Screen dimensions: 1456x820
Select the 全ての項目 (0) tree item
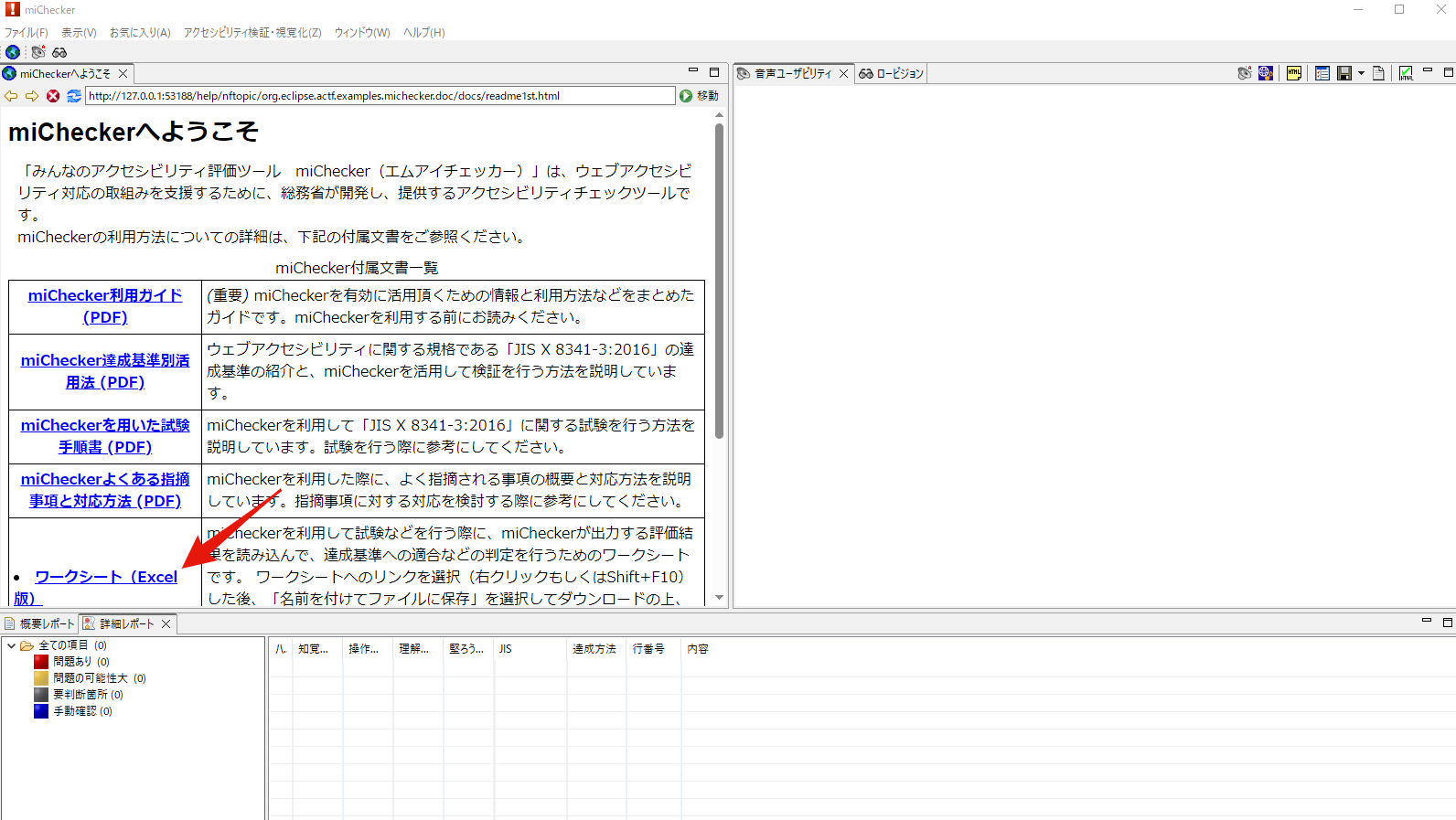pos(72,645)
